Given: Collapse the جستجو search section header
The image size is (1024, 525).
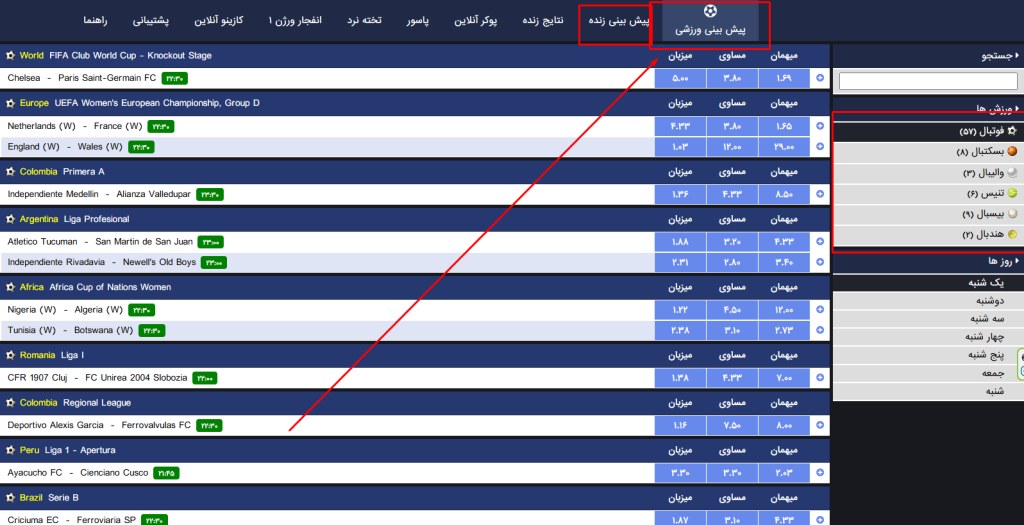Looking at the screenshot, I should 928,56.
